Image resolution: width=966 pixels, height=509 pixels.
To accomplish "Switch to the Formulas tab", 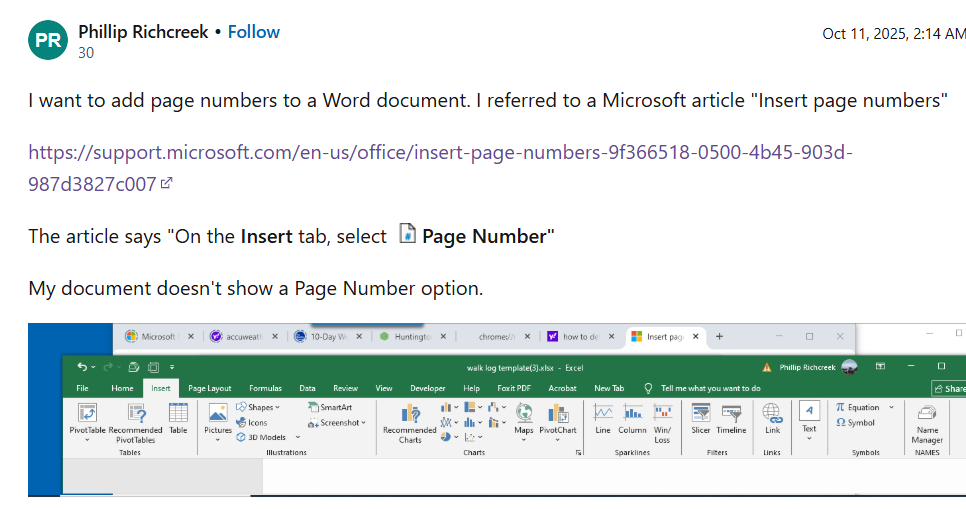I will point(266,388).
